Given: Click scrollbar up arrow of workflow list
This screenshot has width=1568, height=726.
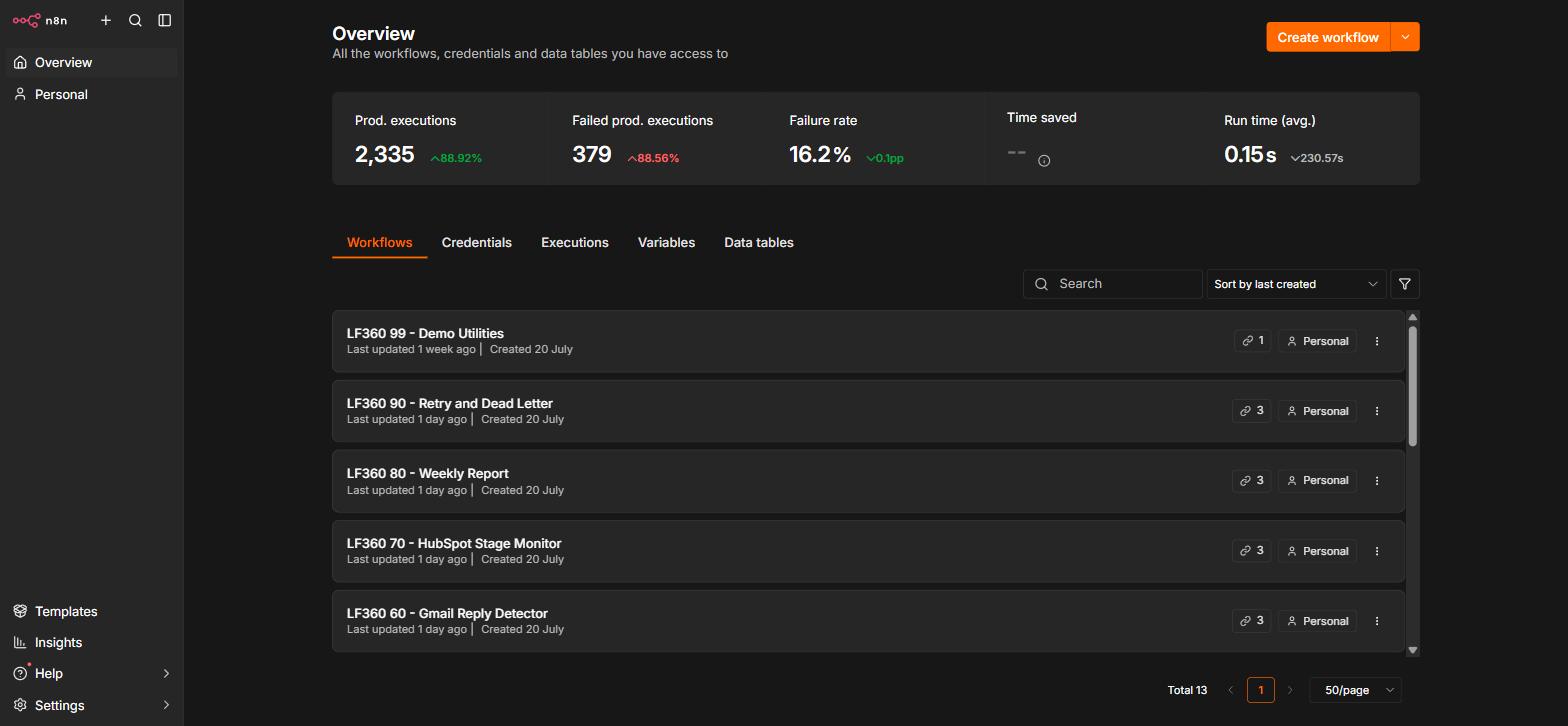Looking at the screenshot, I should pos(1412,317).
